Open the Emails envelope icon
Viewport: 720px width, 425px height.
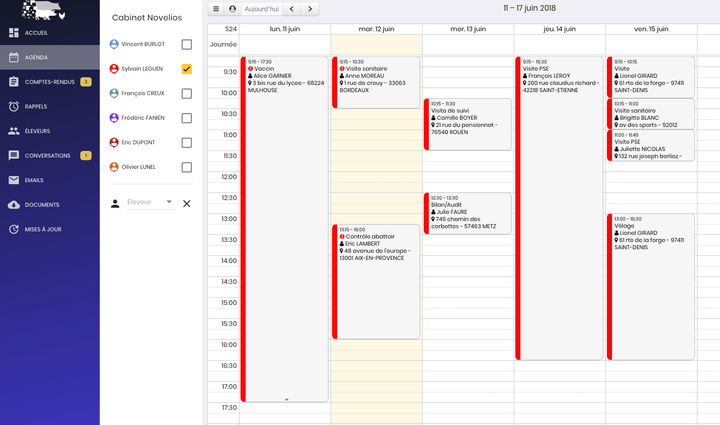(14, 180)
